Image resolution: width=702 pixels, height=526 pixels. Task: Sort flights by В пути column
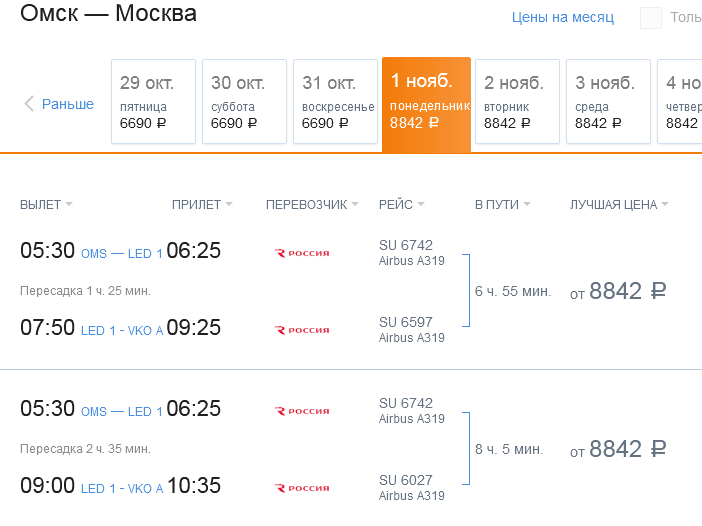(x=502, y=205)
